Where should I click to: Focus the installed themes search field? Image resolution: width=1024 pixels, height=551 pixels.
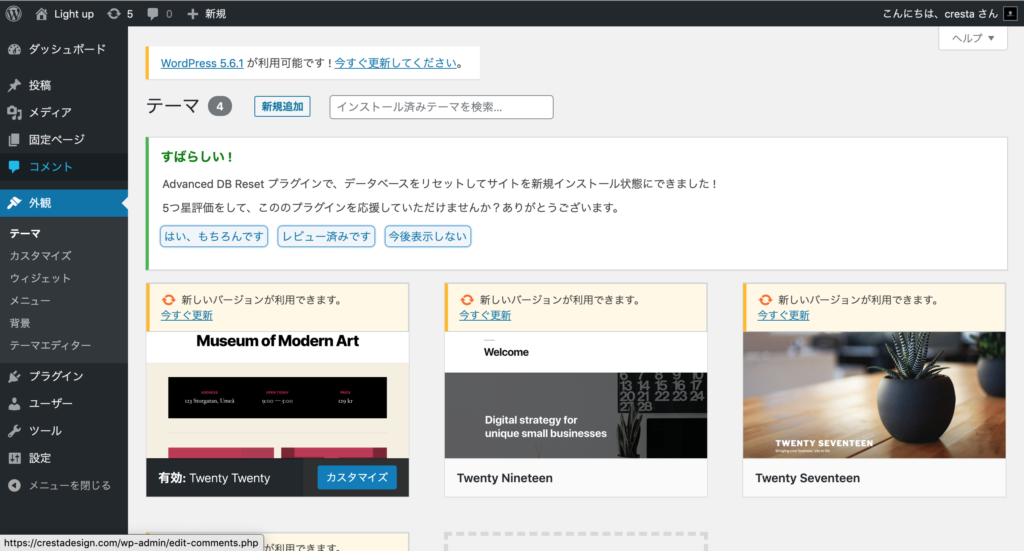(441, 107)
